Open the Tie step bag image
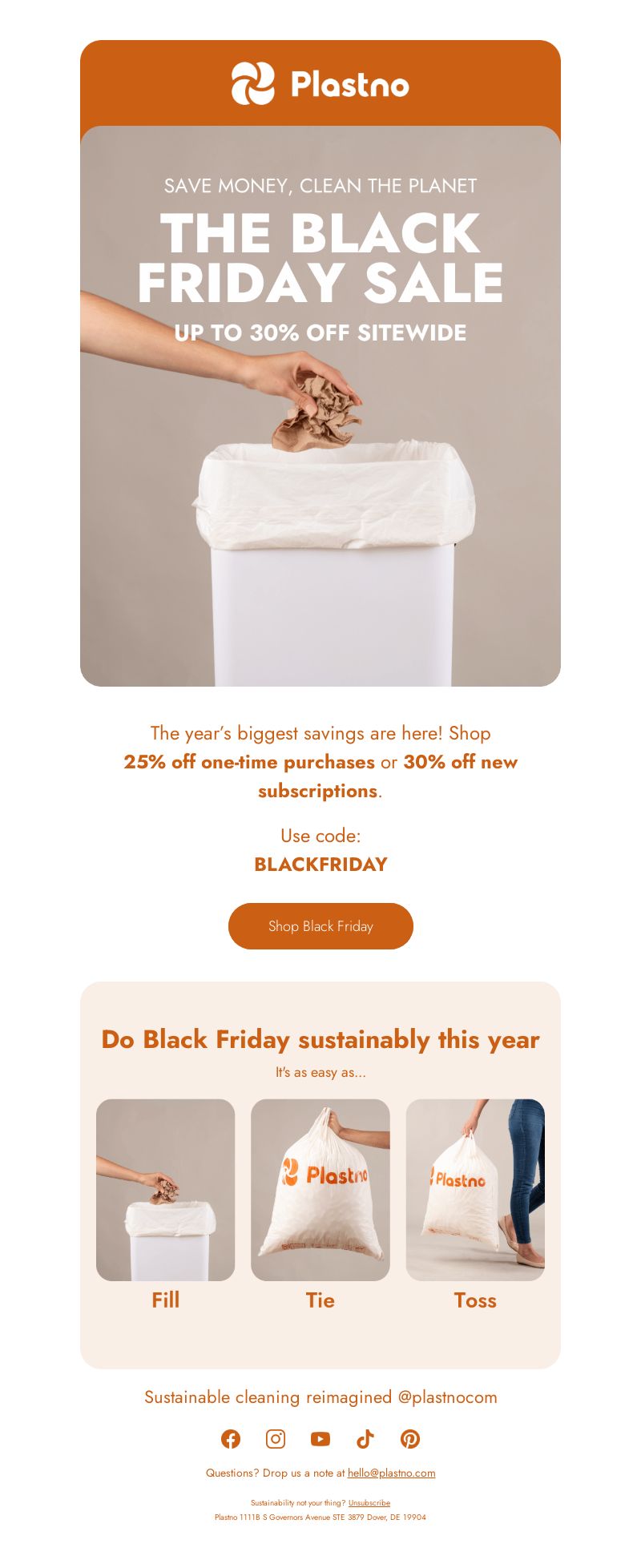Screen dimensions: 641x1568 pos(320,1190)
